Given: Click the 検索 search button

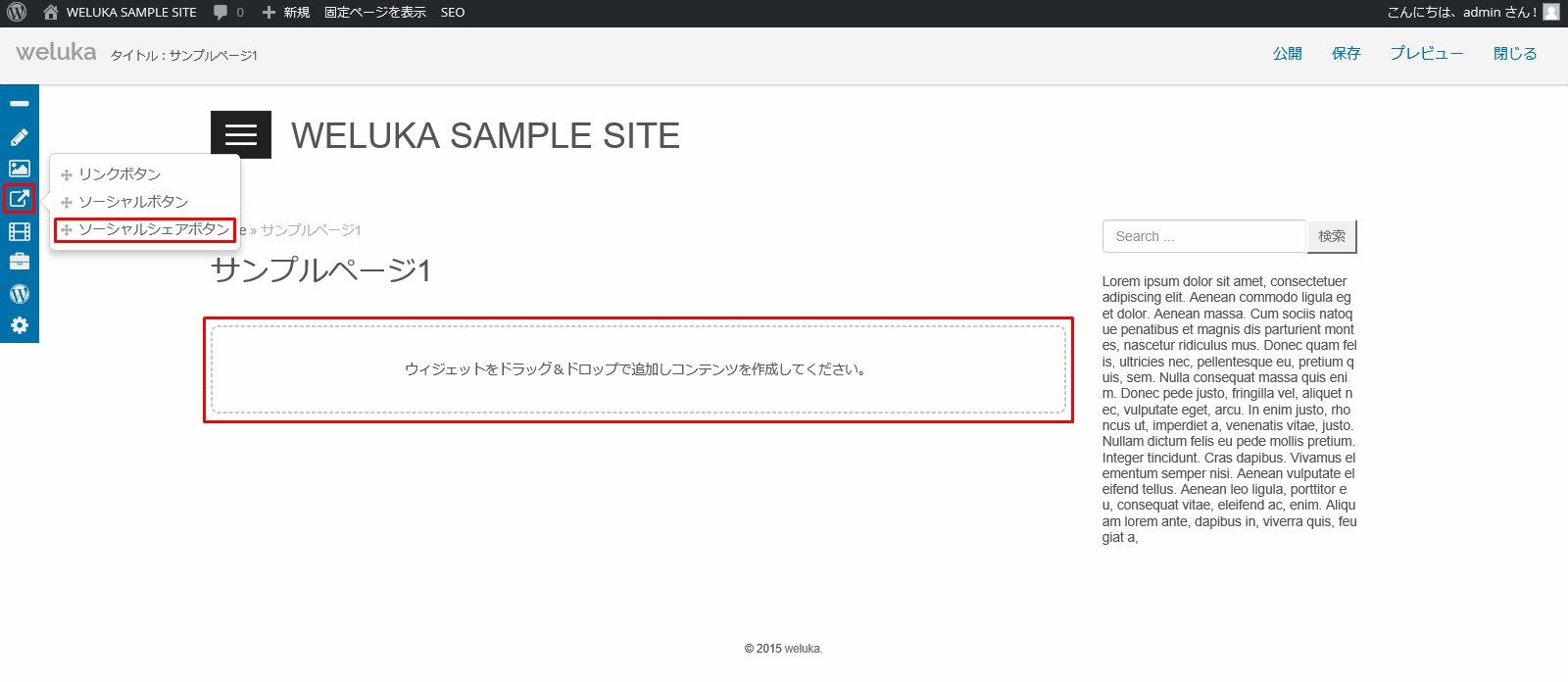Looking at the screenshot, I should coord(1332,236).
